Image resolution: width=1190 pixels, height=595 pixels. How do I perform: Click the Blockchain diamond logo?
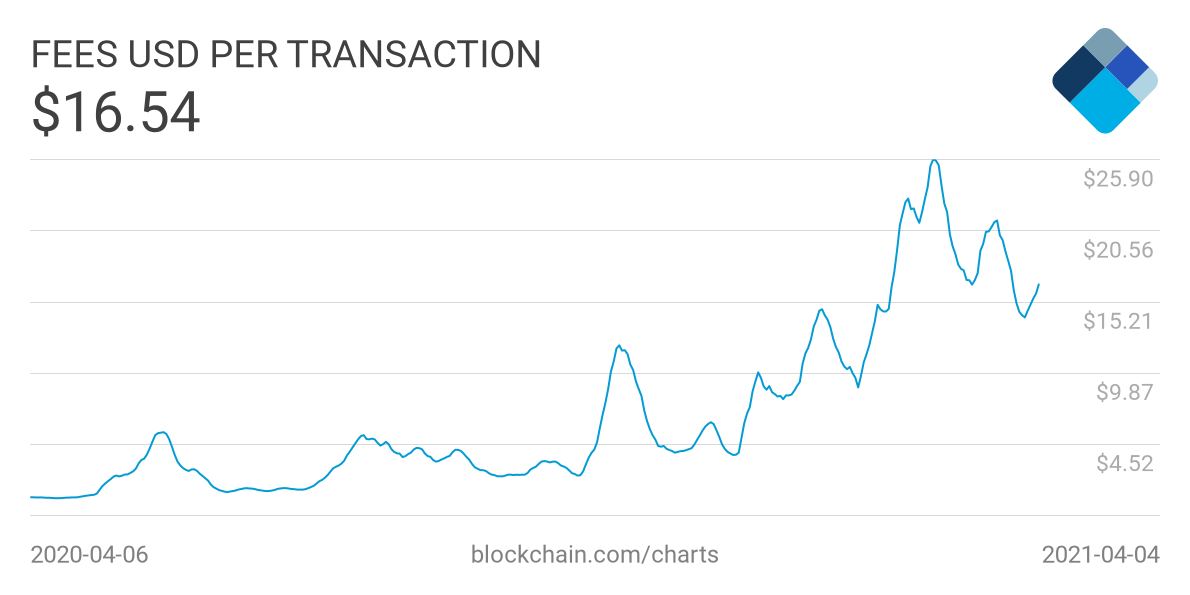pyautogui.click(x=1105, y=81)
